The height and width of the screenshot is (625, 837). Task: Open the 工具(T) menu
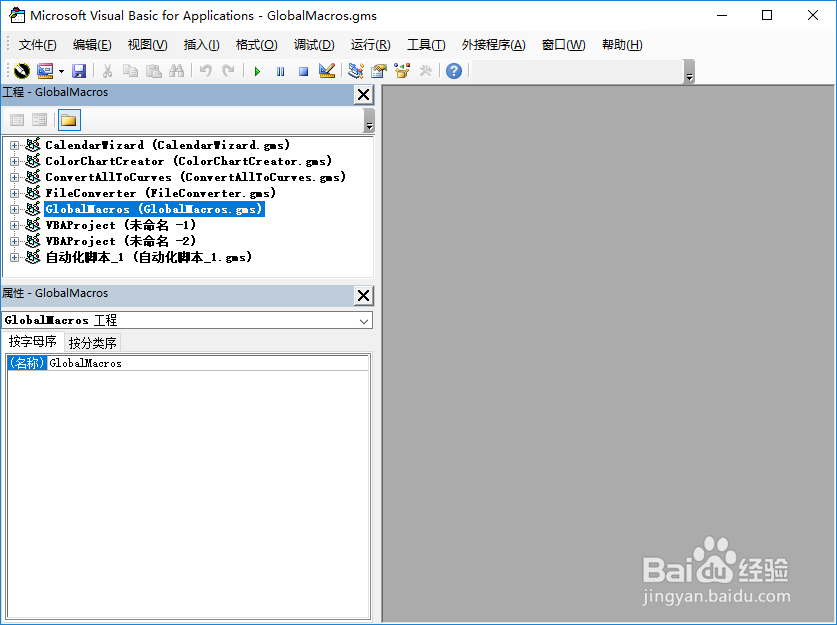click(426, 45)
